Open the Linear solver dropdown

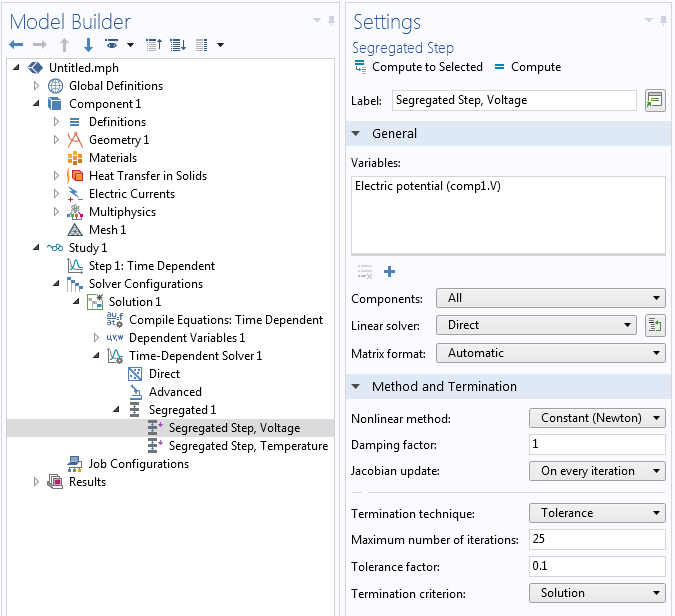pos(536,325)
